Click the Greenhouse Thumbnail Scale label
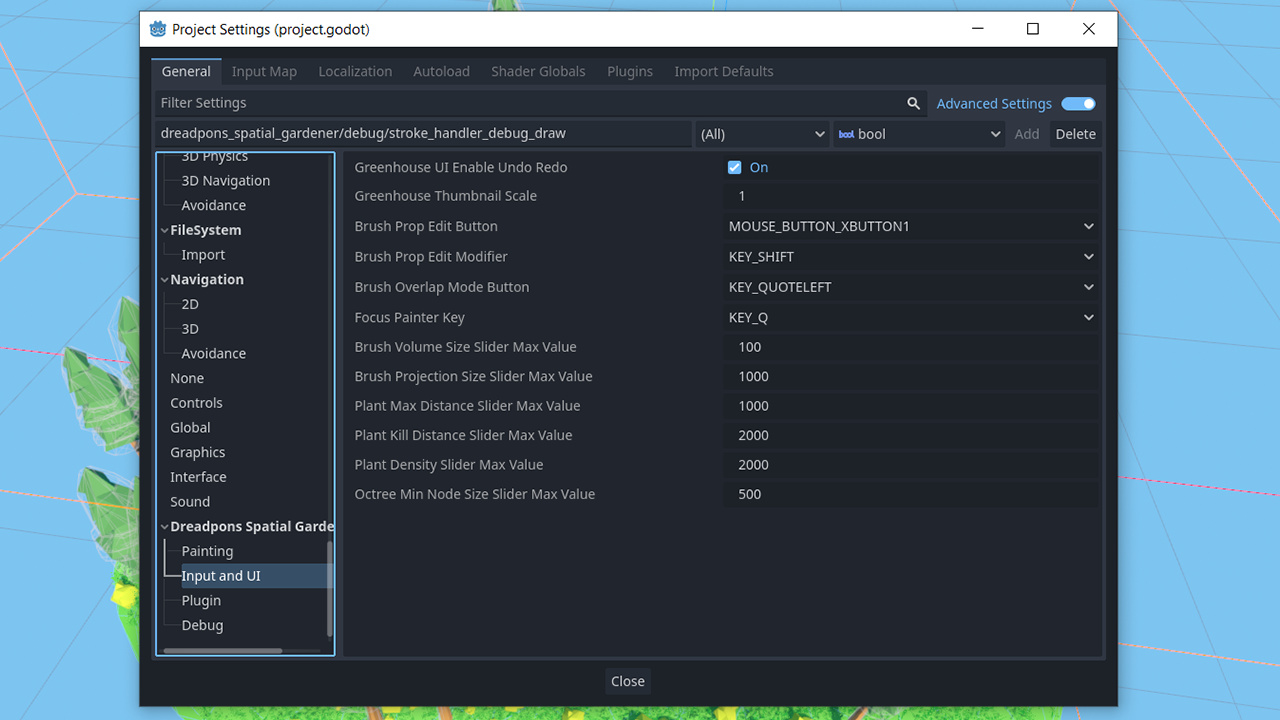This screenshot has width=1280, height=720. 445,196
